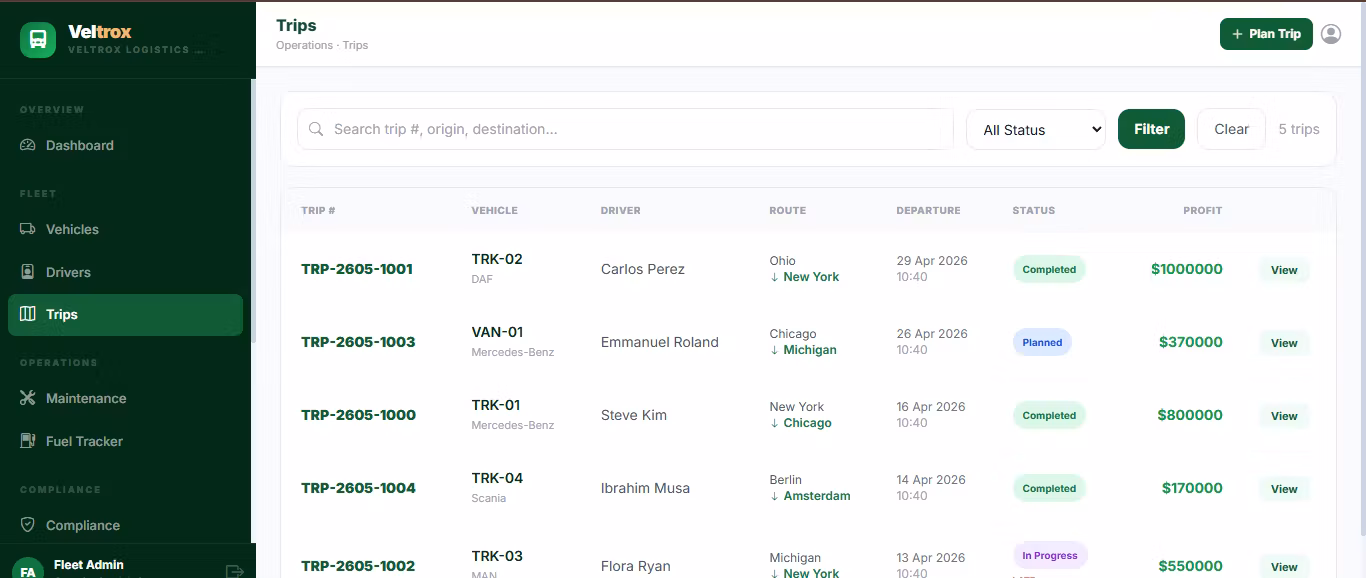Click the Veltrox bus logo icon

38,40
